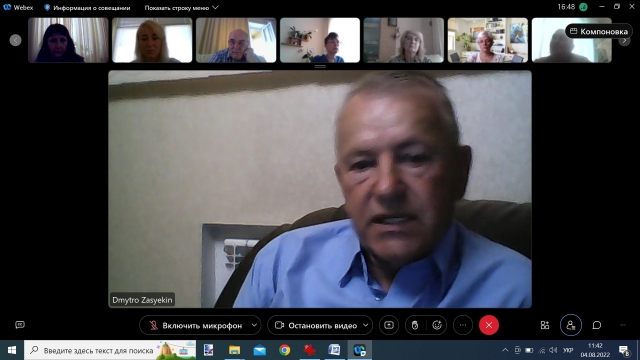Open the notification center icon

point(624,350)
